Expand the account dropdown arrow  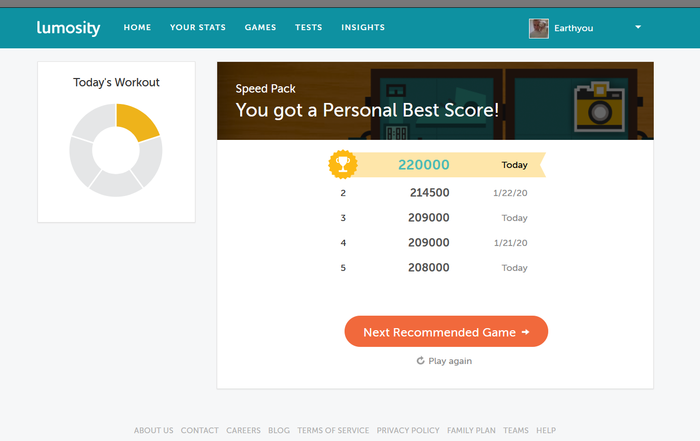[x=638, y=27]
